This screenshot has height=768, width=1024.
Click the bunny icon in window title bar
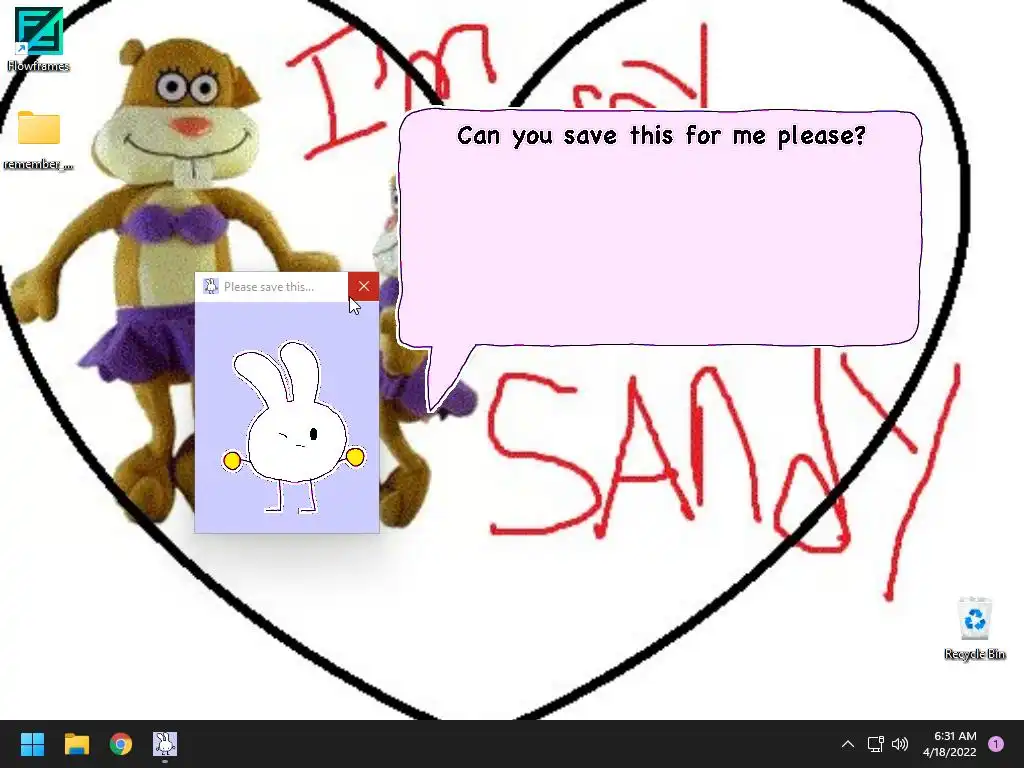[210, 286]
